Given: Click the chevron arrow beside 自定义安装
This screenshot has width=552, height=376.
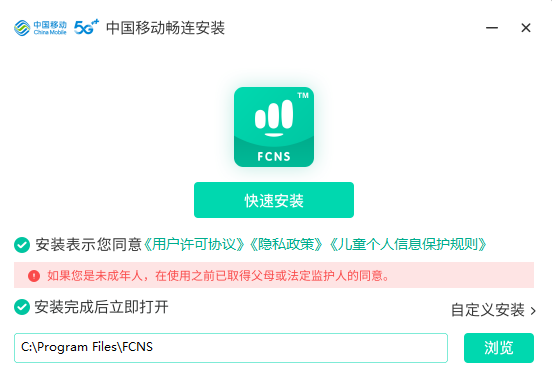Looking at the screenshot, I should coord(533,311).
